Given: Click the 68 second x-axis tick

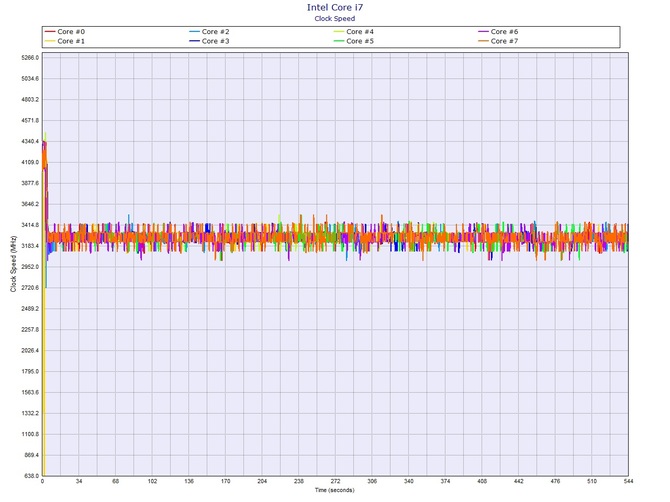Looking at the screenshot, I should 116,481.
